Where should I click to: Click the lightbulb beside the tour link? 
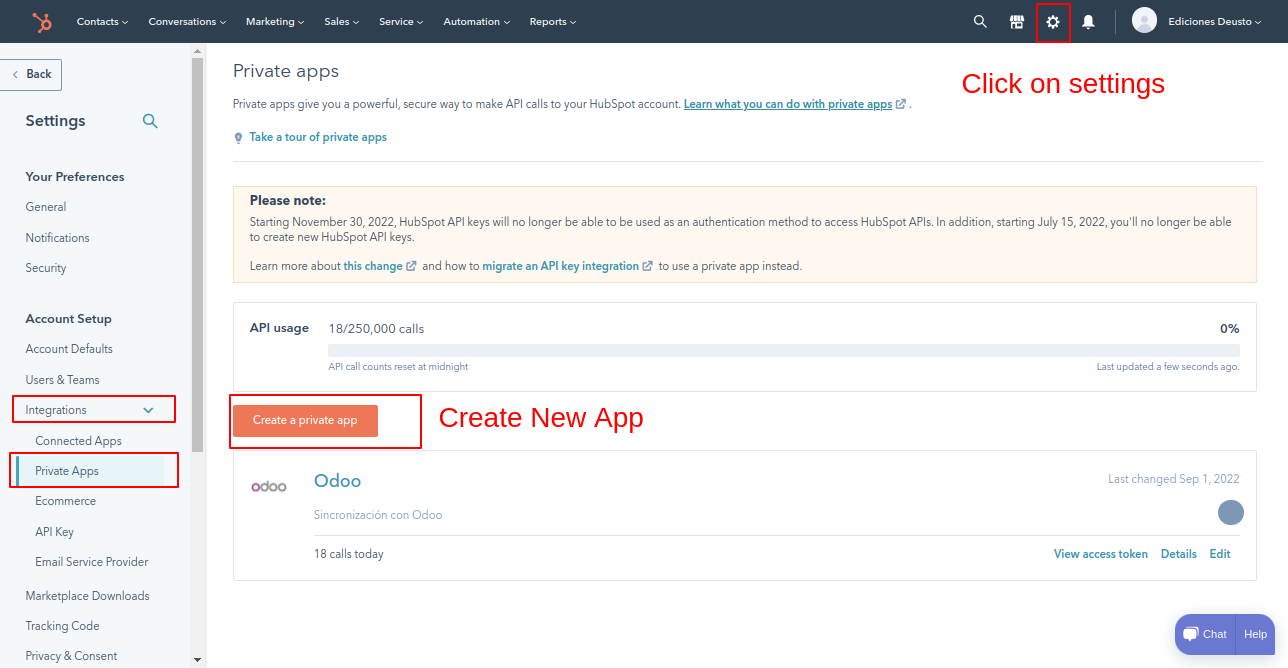(238, 138)
